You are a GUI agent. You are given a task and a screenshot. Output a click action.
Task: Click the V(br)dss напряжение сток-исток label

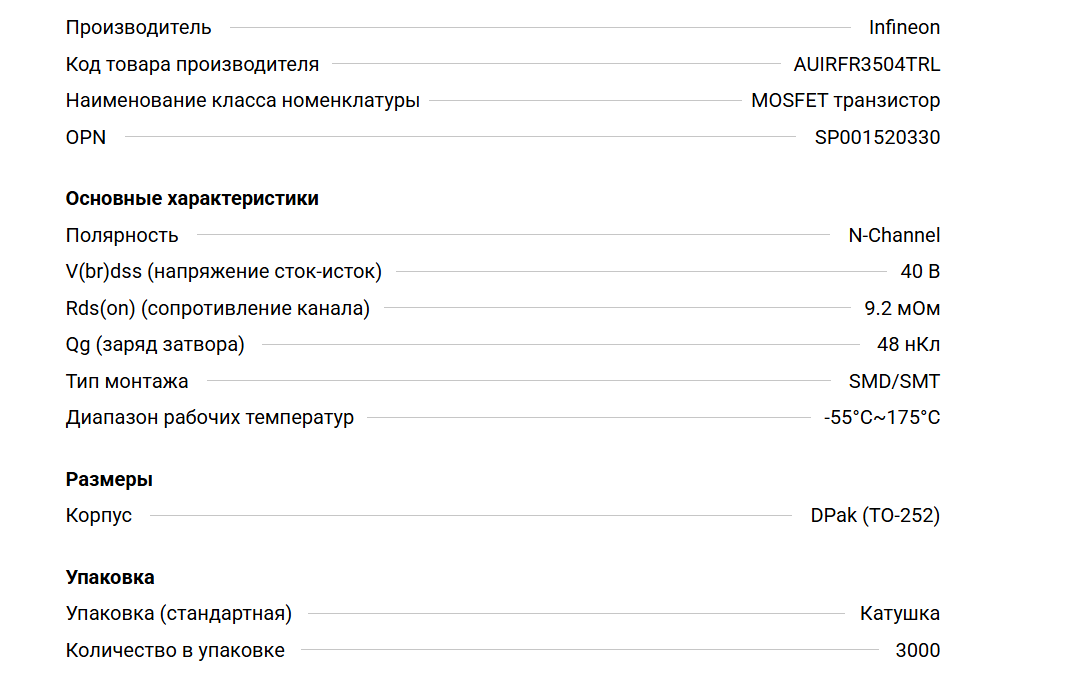223,272
